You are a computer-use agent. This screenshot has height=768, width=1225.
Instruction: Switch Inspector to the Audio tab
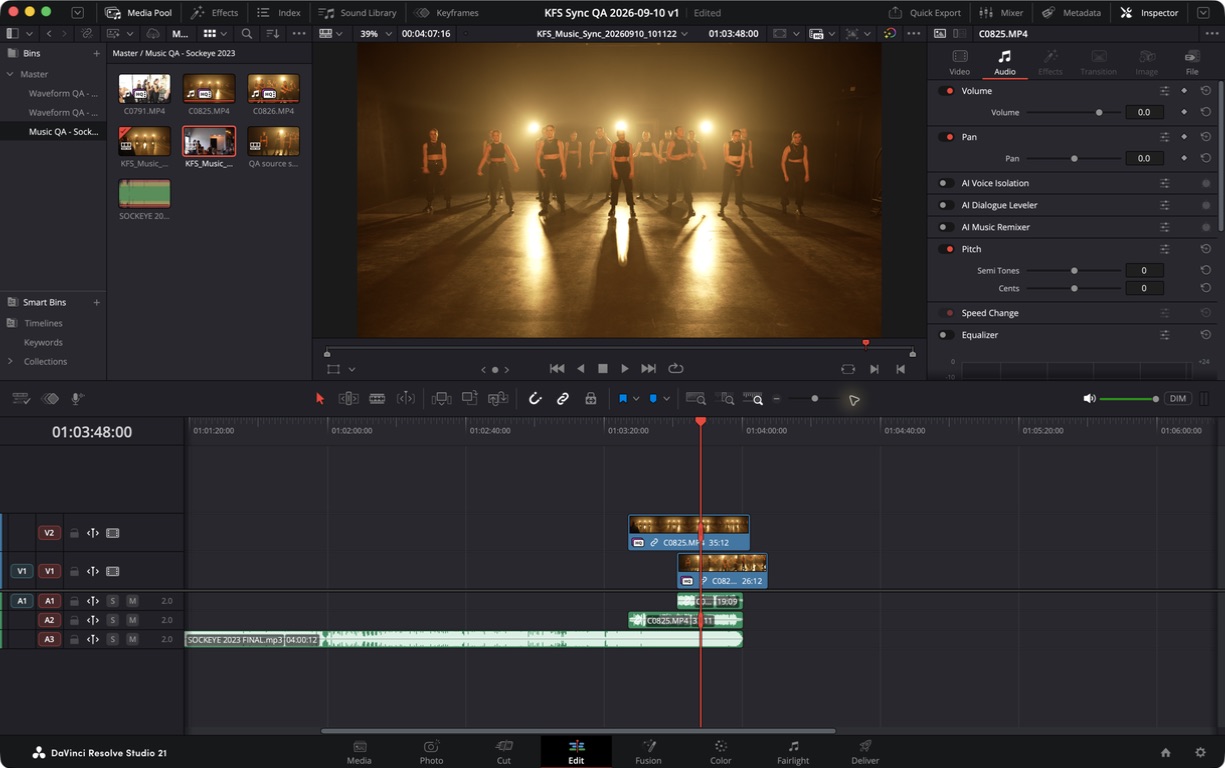click(x=1005, y=62)
